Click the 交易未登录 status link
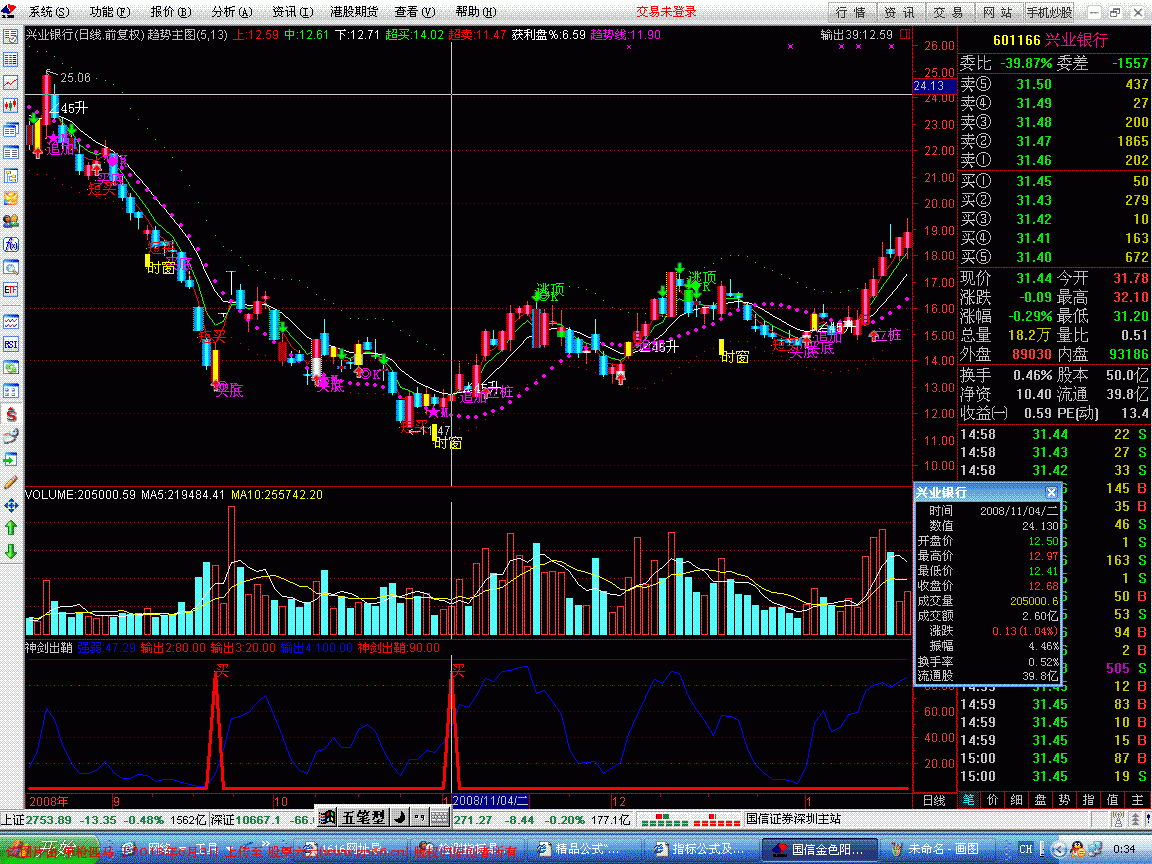The image size is (1152, 864). pos(666,12)
